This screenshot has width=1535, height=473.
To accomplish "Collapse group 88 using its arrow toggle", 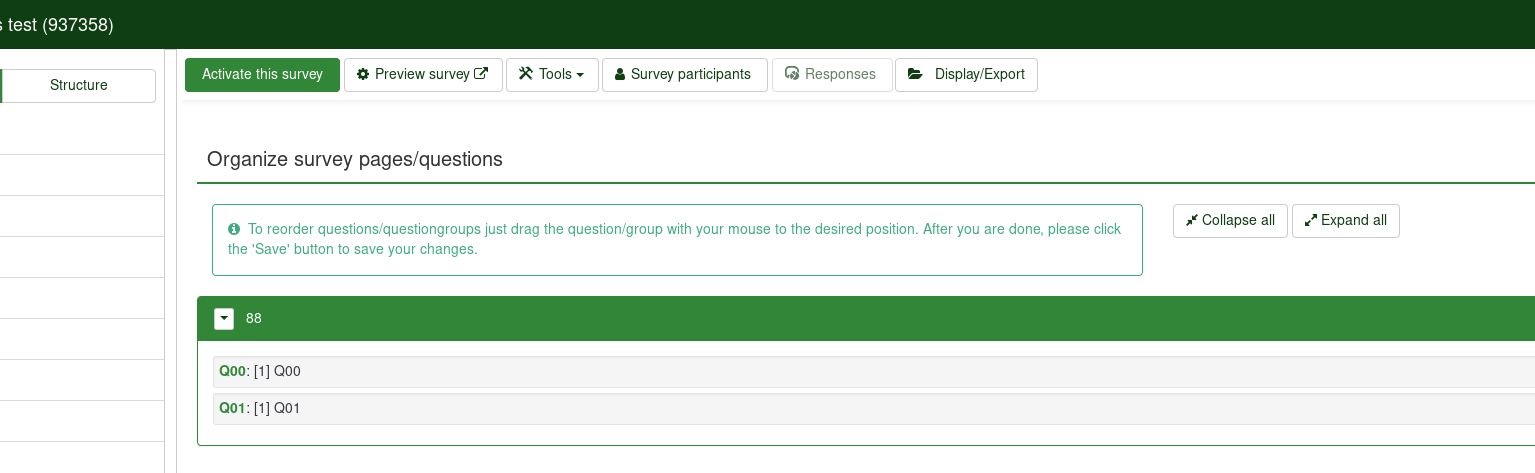I will [224, 319].
